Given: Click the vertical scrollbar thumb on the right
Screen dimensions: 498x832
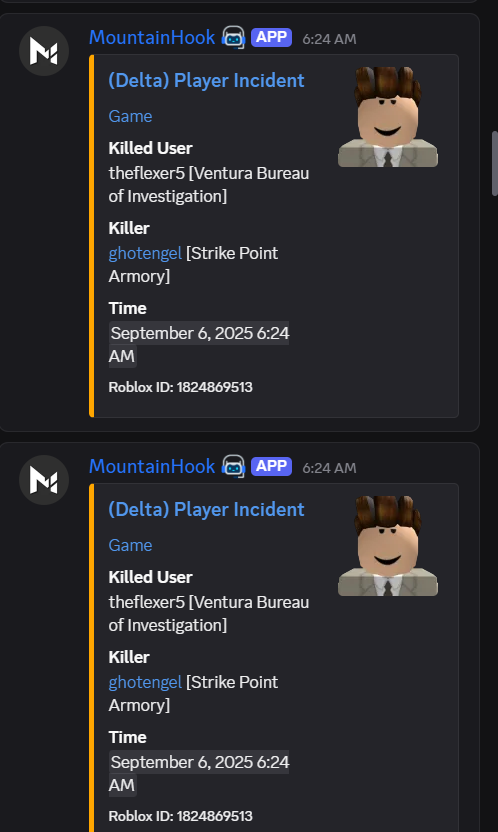Looking at the screenshot, I should [495, 163].
